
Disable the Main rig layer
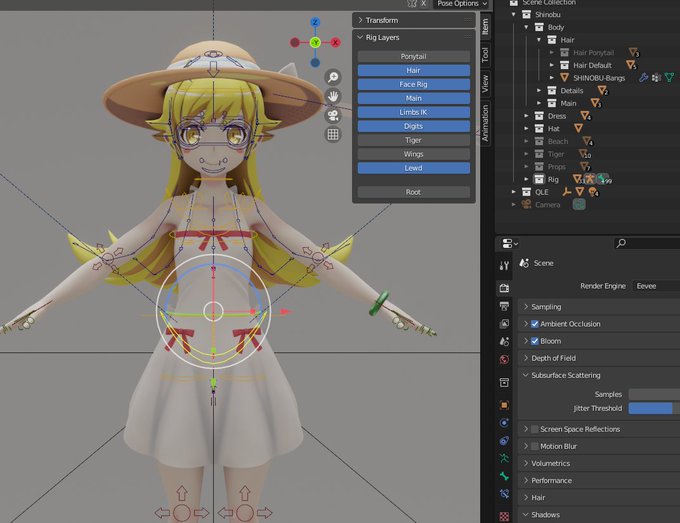pyautogui.click(x=413, y=98)
